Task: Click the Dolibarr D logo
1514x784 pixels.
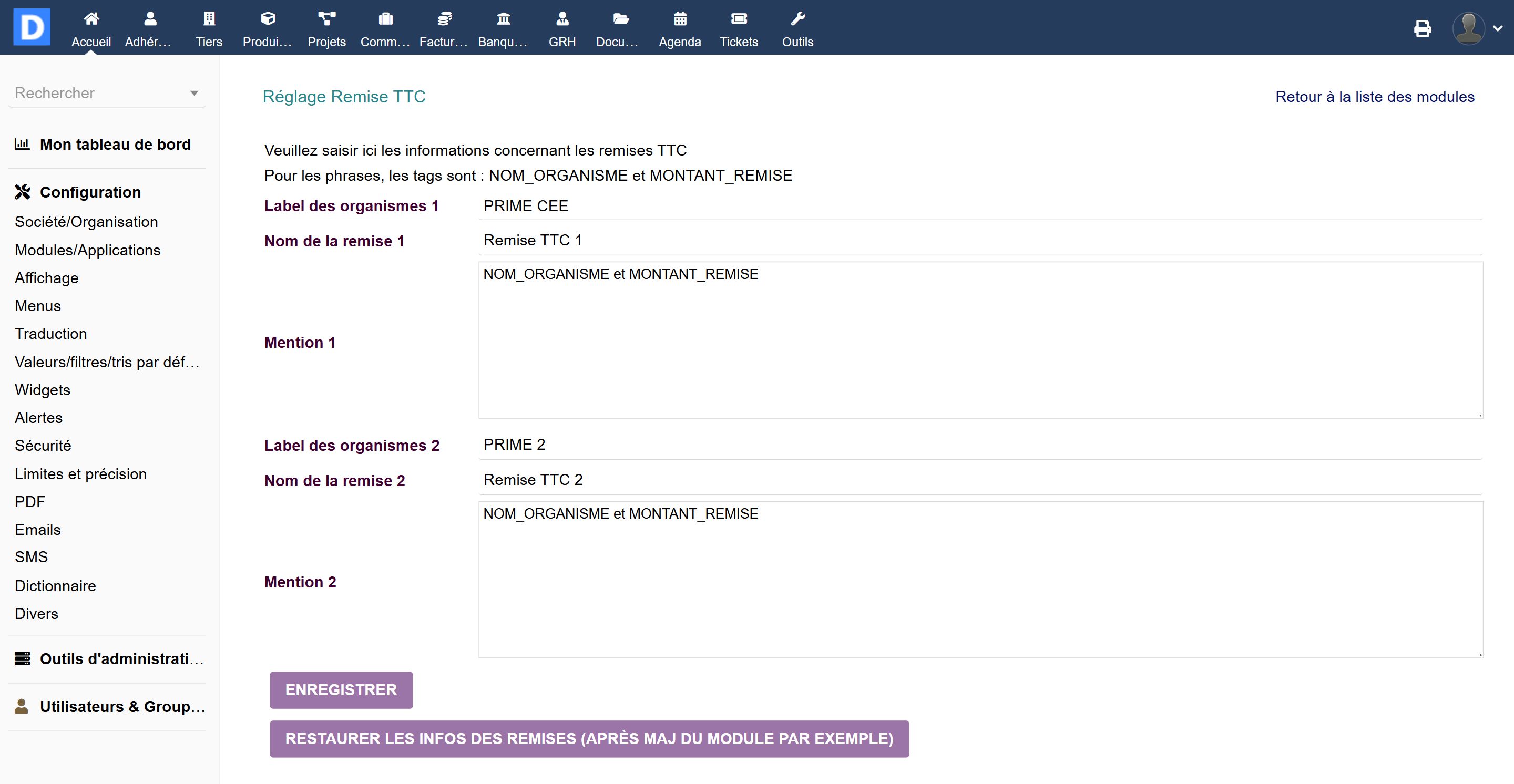Action: (x=32, y=27)
